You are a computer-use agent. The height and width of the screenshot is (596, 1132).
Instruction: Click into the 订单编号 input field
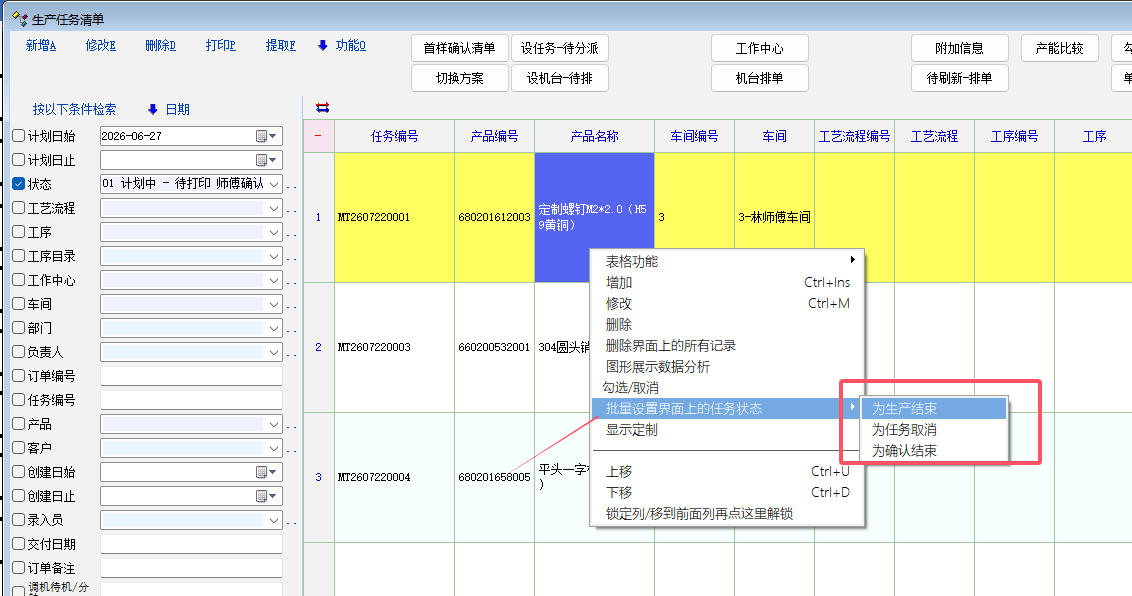pyautogui.click(x=191, y=376)
